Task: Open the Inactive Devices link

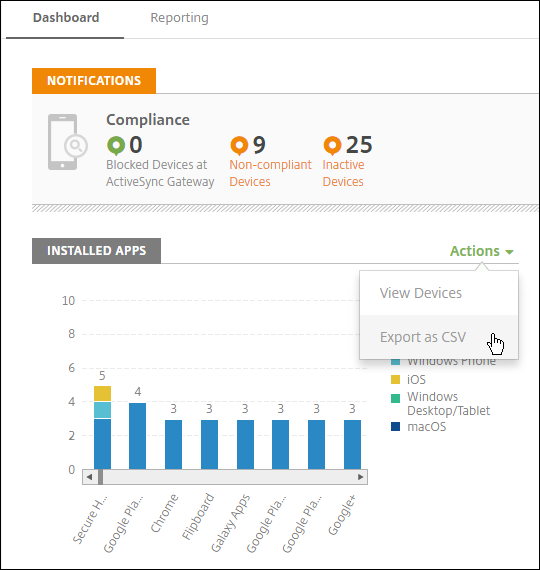Action: pyautogui.click(x=343, y=173)
